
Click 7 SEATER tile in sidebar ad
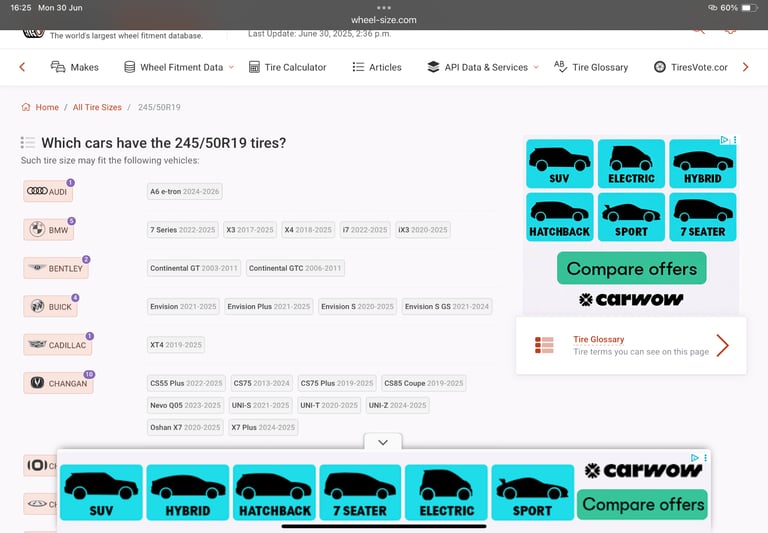click(x=702, y=217)
